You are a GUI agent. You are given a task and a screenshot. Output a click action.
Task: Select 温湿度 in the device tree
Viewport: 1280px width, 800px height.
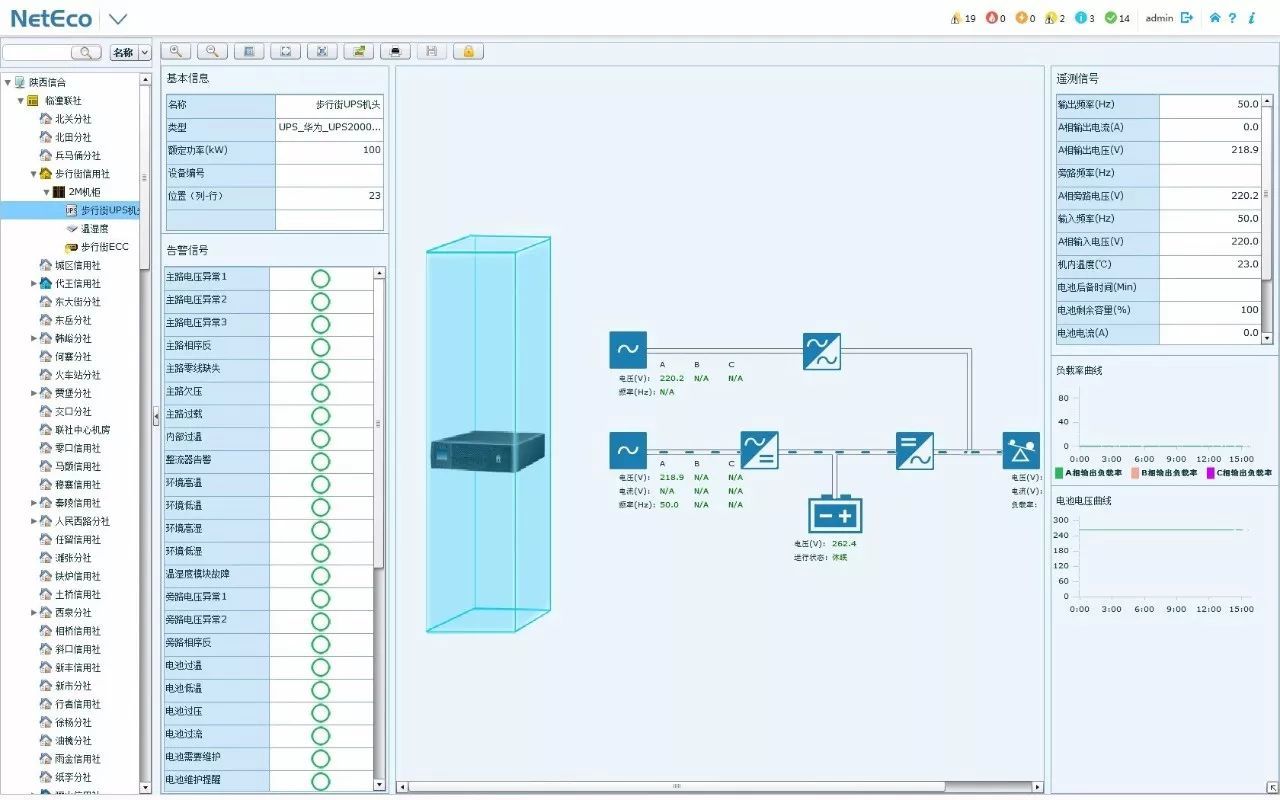point(94,229)
